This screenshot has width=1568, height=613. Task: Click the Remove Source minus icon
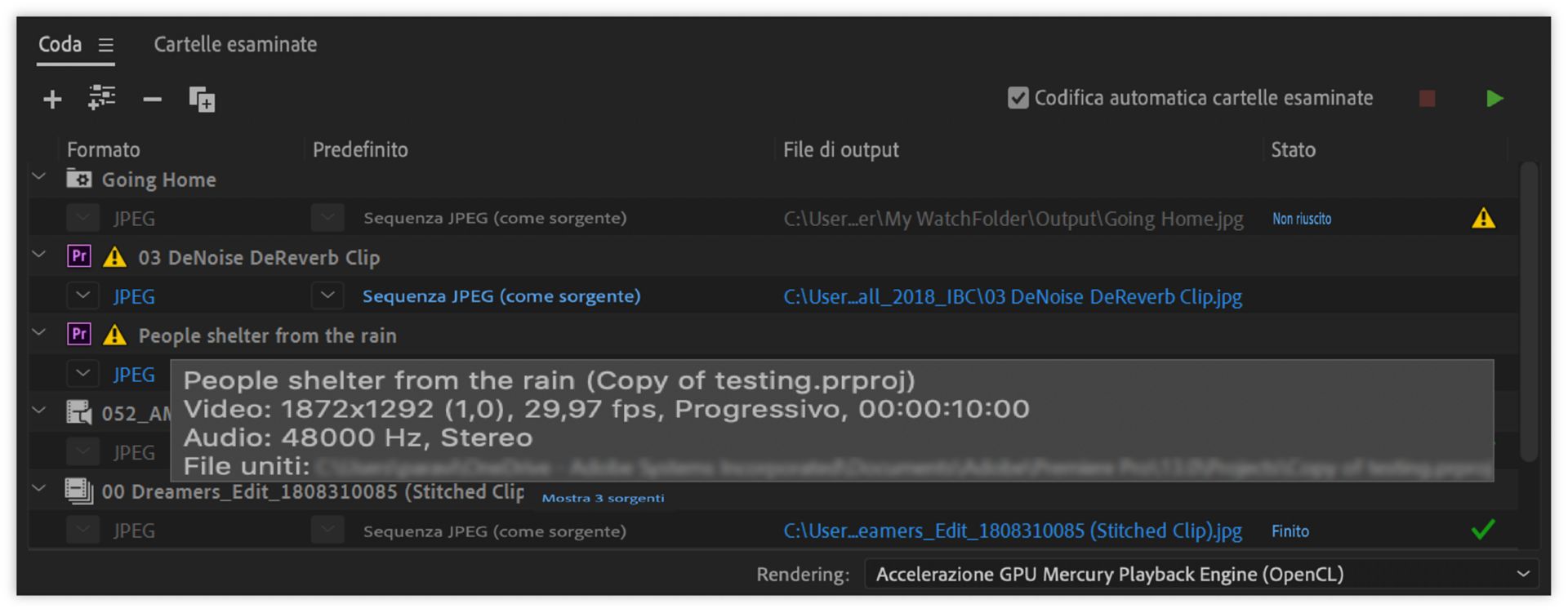pos(151,99)
